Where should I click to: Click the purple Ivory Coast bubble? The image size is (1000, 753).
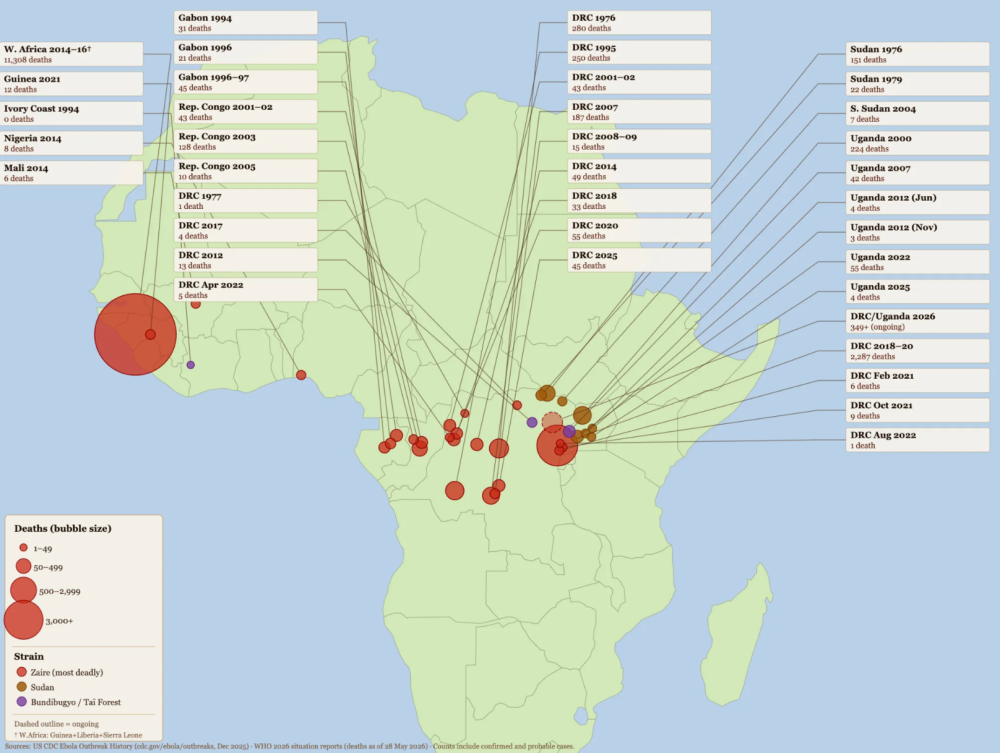coord(191,365)
